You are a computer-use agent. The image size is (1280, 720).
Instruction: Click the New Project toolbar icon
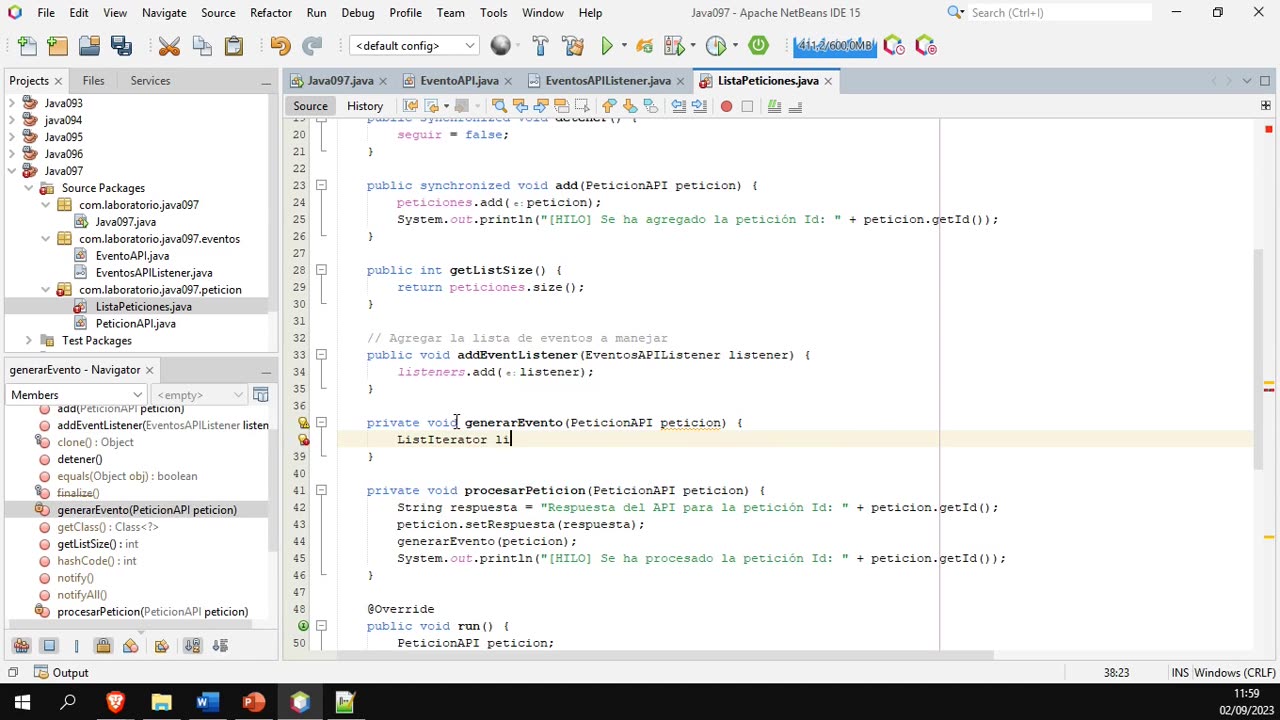(58, 46)
